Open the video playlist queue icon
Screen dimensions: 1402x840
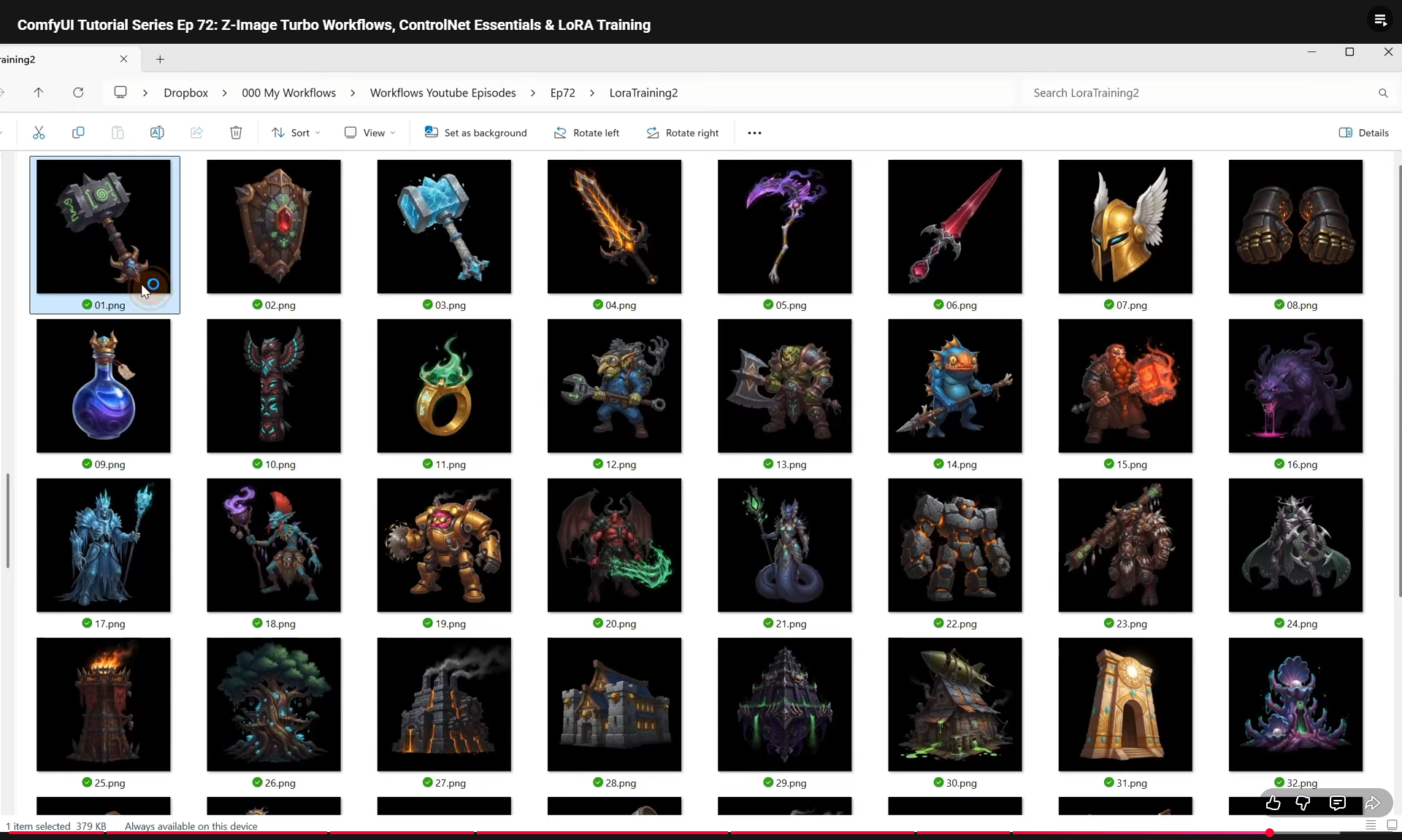click(1380, 20)
